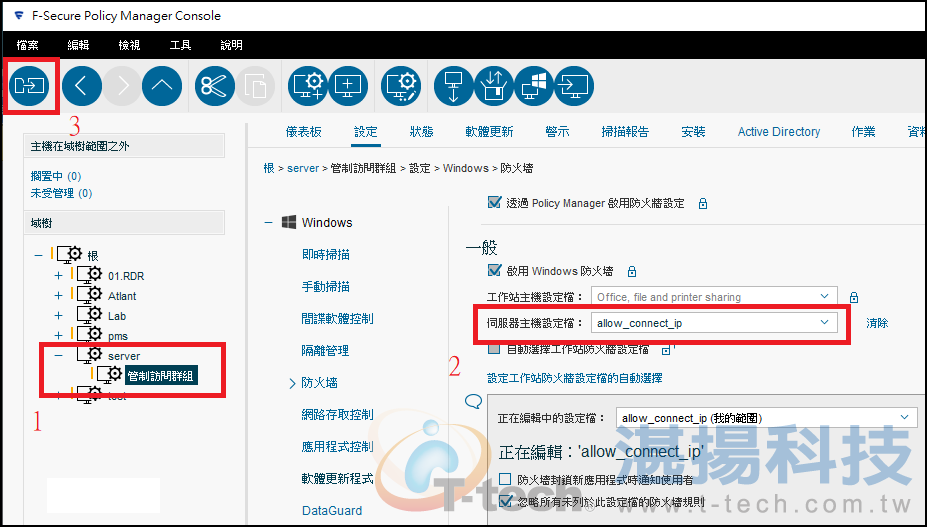Open 間諜軟體控制 settings page
The width and height of the screenshot is (927, 527).
(338, 318)
